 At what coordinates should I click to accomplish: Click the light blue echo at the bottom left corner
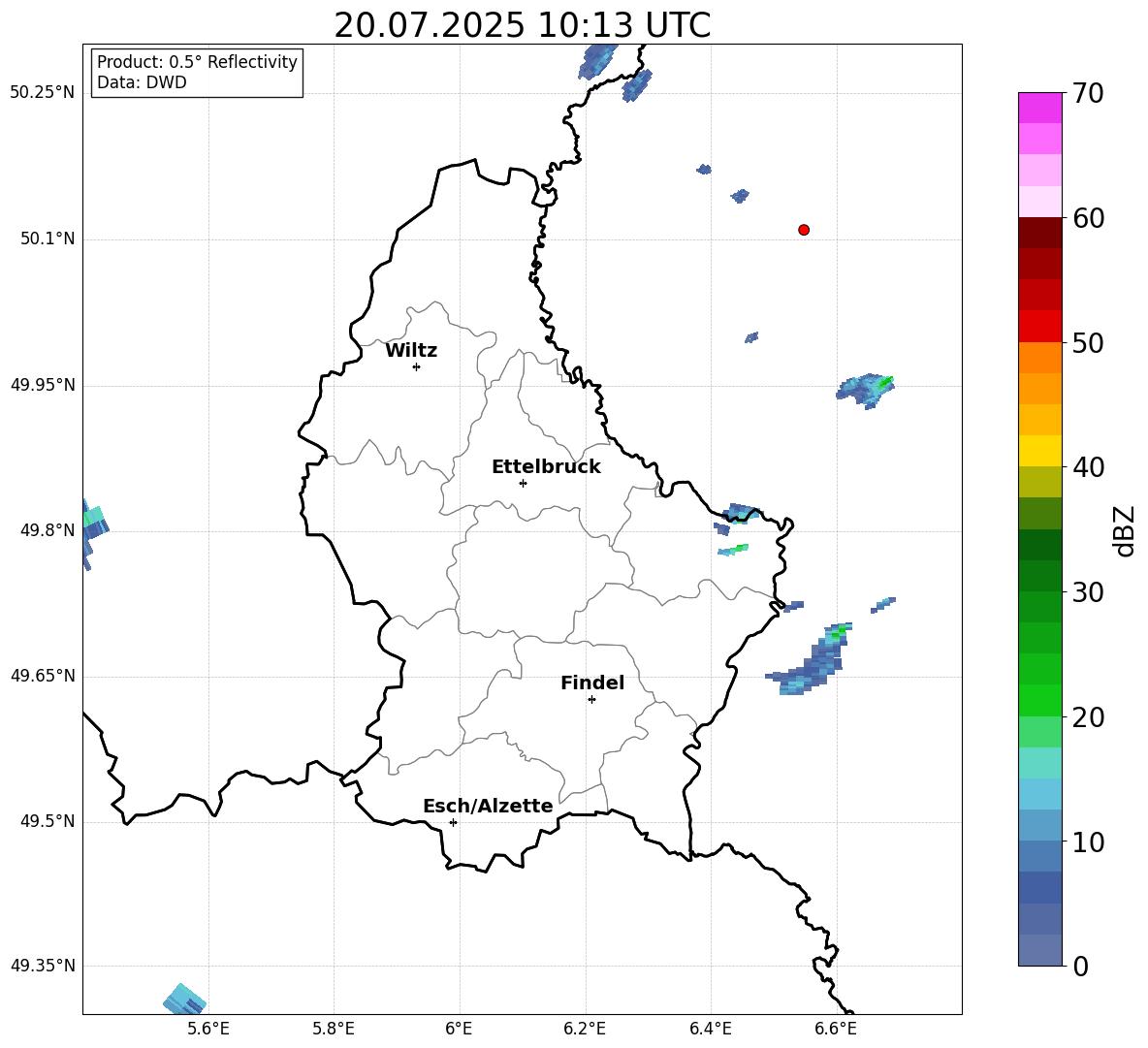point(184,999)
